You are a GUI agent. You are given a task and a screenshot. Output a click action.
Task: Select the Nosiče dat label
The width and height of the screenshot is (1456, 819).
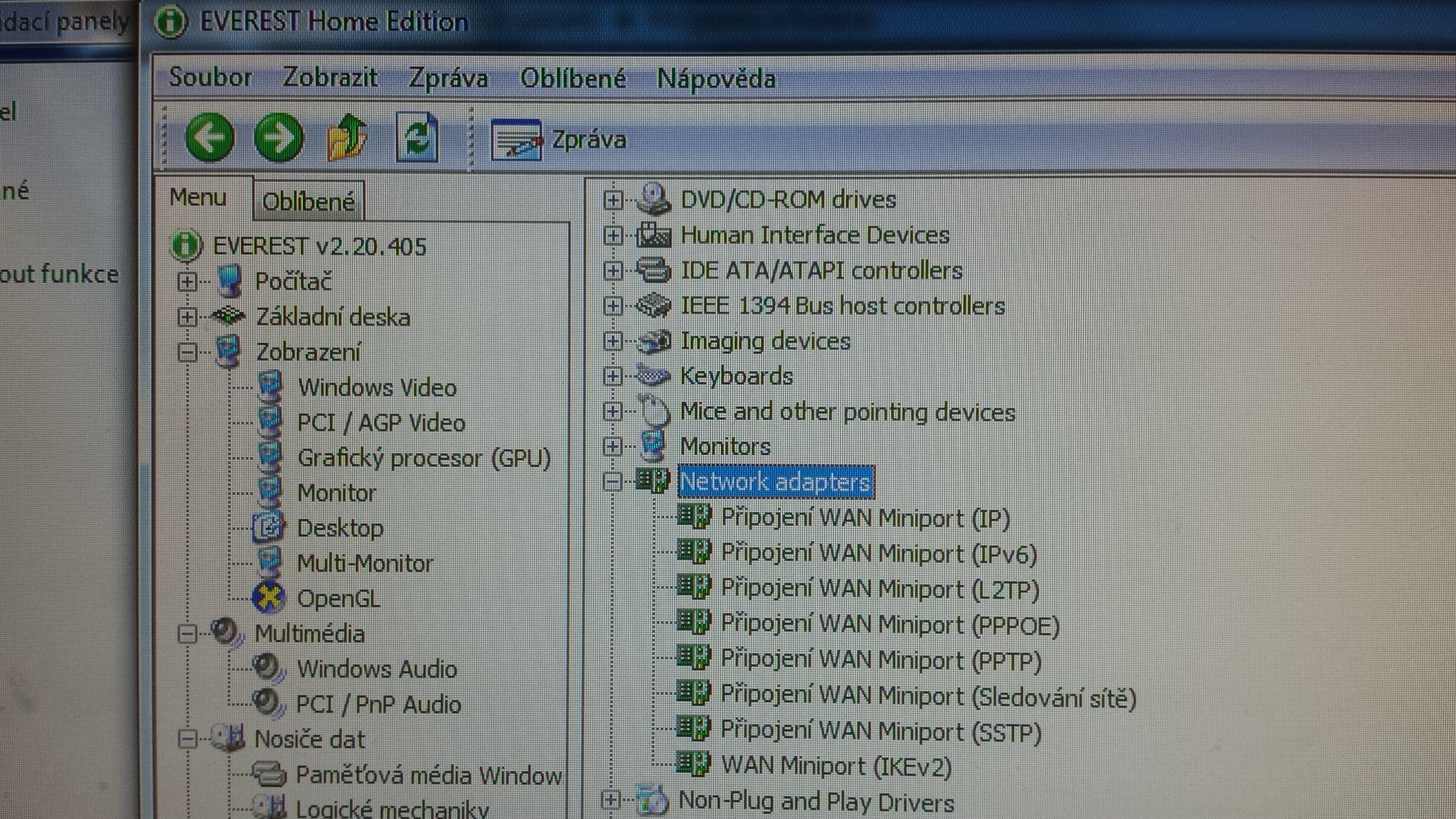310,739
